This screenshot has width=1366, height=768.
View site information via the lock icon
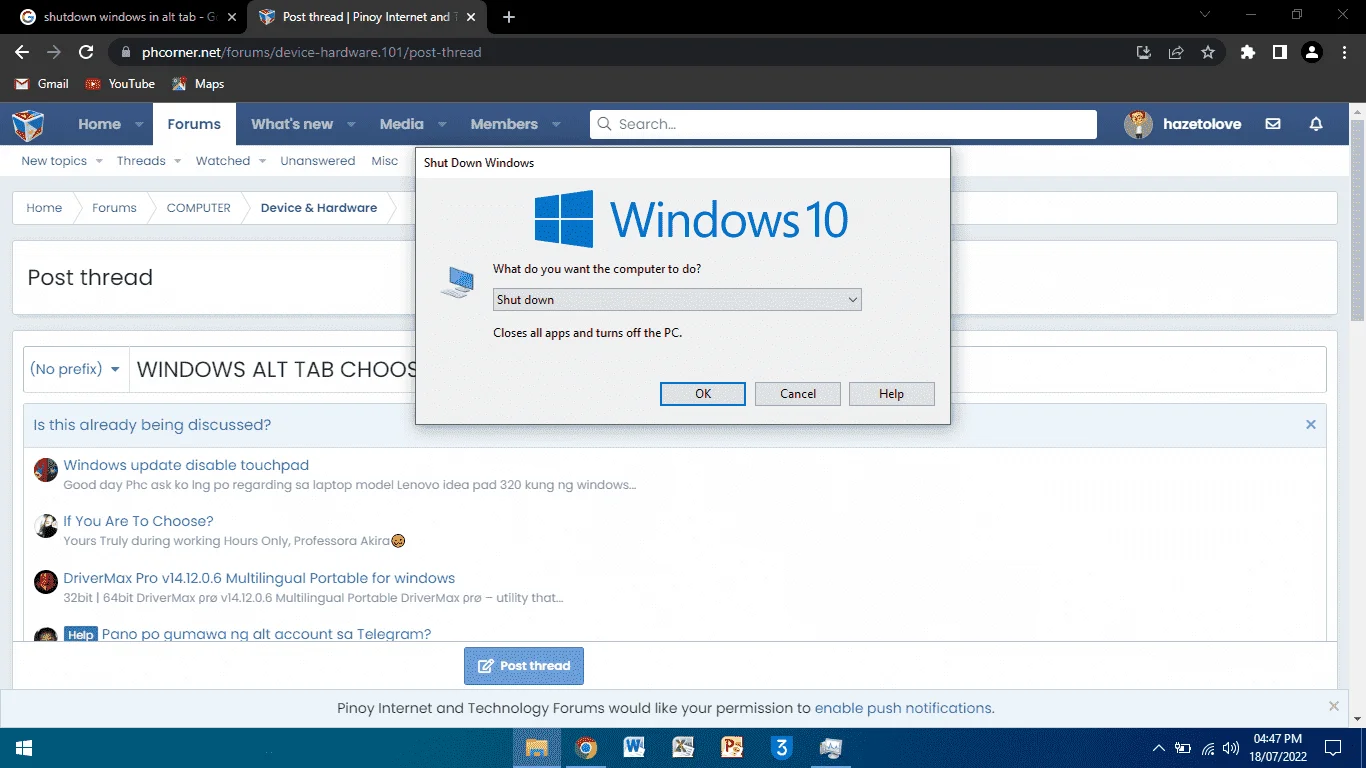125,52
